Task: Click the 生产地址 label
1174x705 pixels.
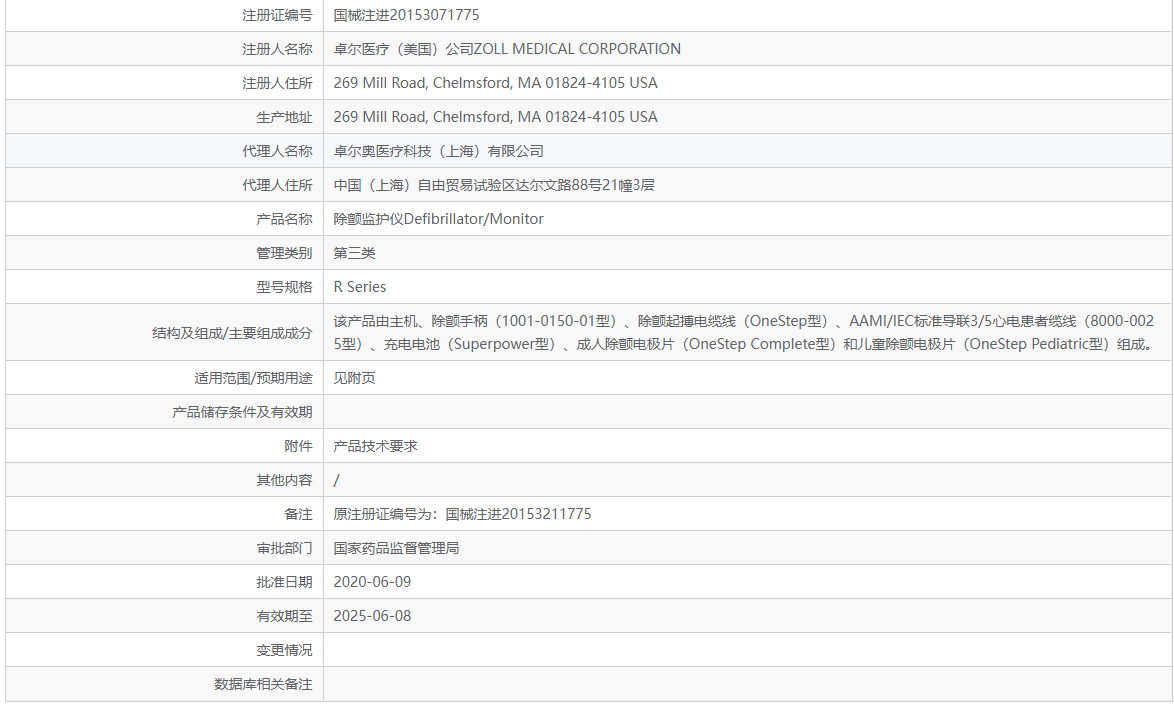Action: coord(284,117)
